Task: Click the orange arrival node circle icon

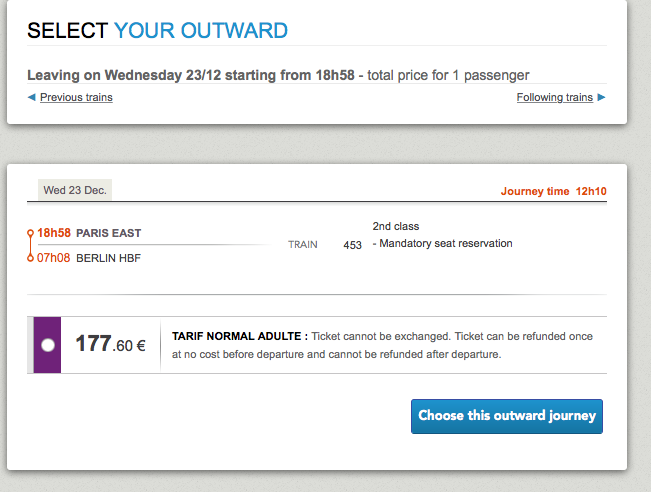Action: click(30, 258)
